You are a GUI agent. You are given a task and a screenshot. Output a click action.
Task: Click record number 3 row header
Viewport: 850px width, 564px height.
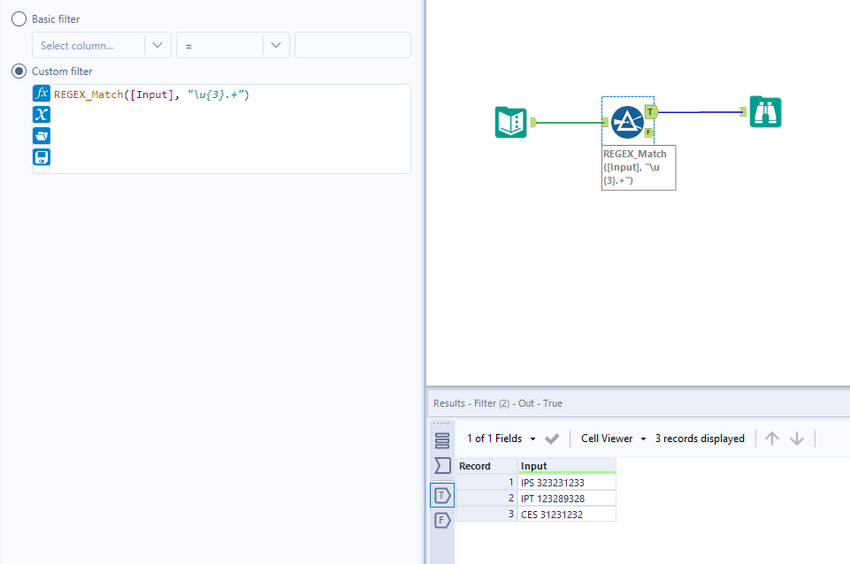tap(487, 514)
